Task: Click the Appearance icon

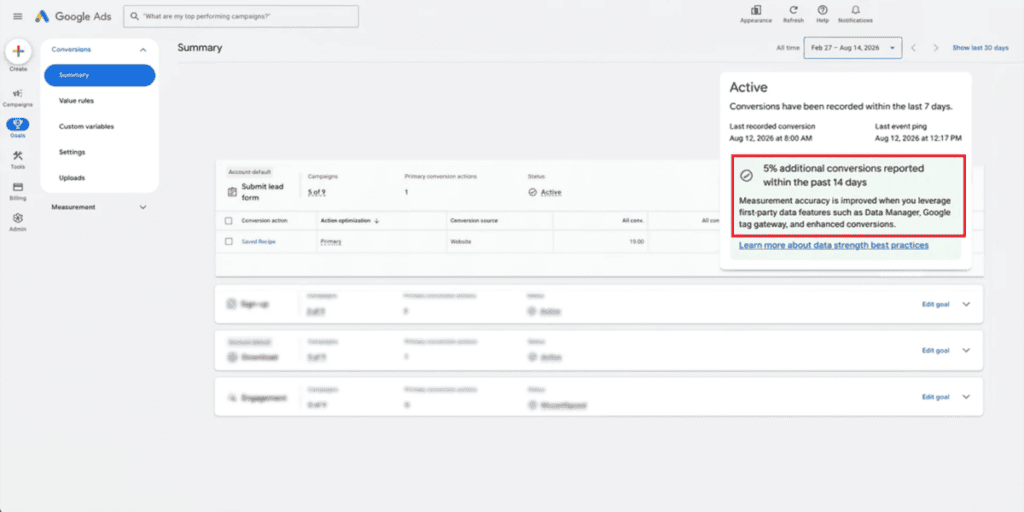Action: pyautogui.click(x=756, y=10)
